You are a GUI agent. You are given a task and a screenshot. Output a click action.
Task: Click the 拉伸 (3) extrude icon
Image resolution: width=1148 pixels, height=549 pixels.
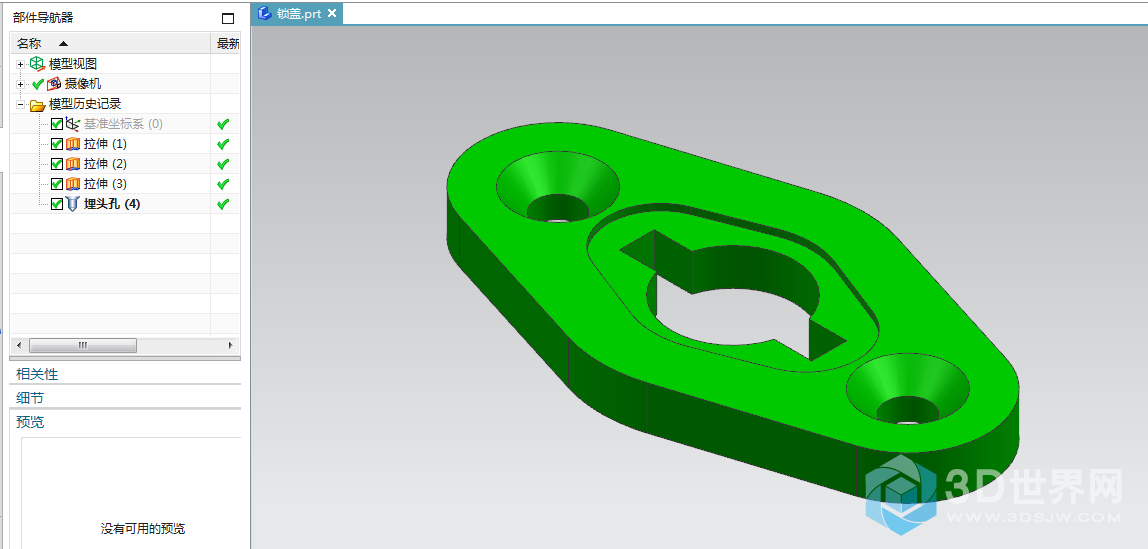click(72, 184)
